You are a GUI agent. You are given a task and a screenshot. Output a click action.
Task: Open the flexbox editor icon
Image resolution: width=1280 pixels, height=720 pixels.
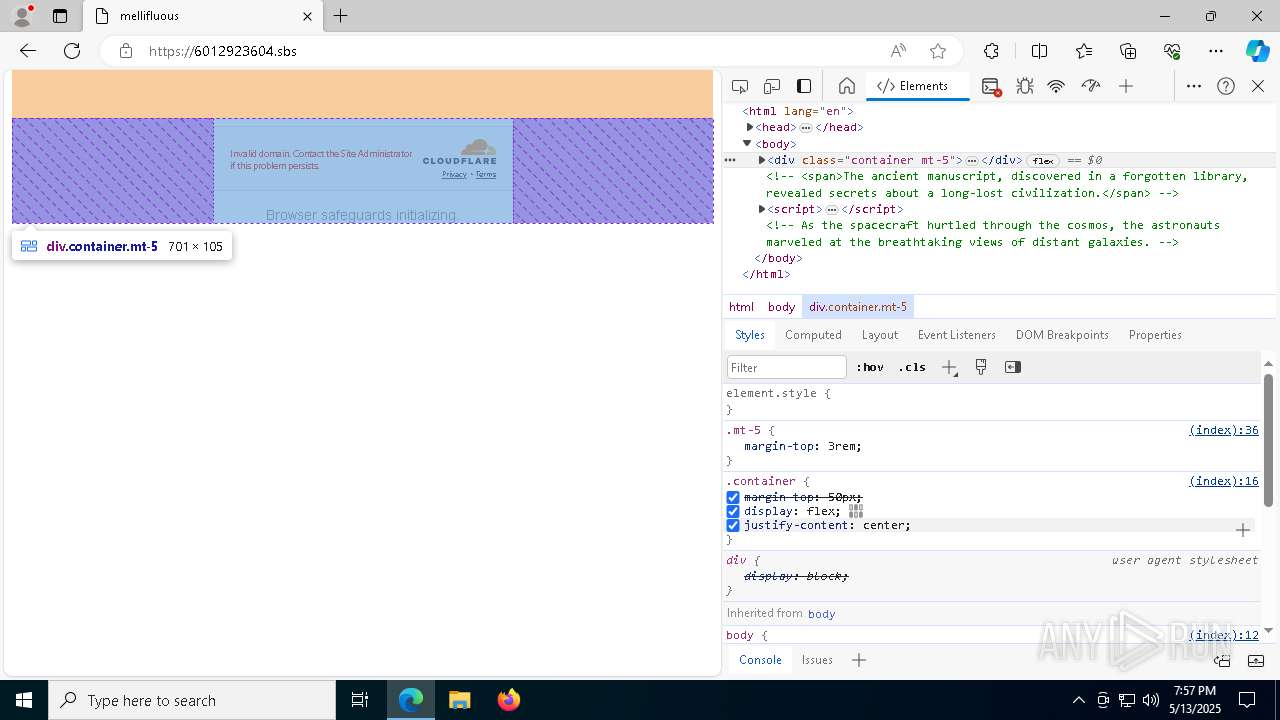[856, 511]
